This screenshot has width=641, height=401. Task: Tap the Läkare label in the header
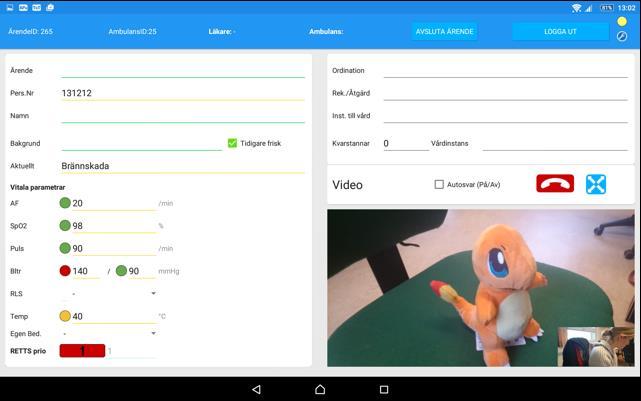click(222, 31)
